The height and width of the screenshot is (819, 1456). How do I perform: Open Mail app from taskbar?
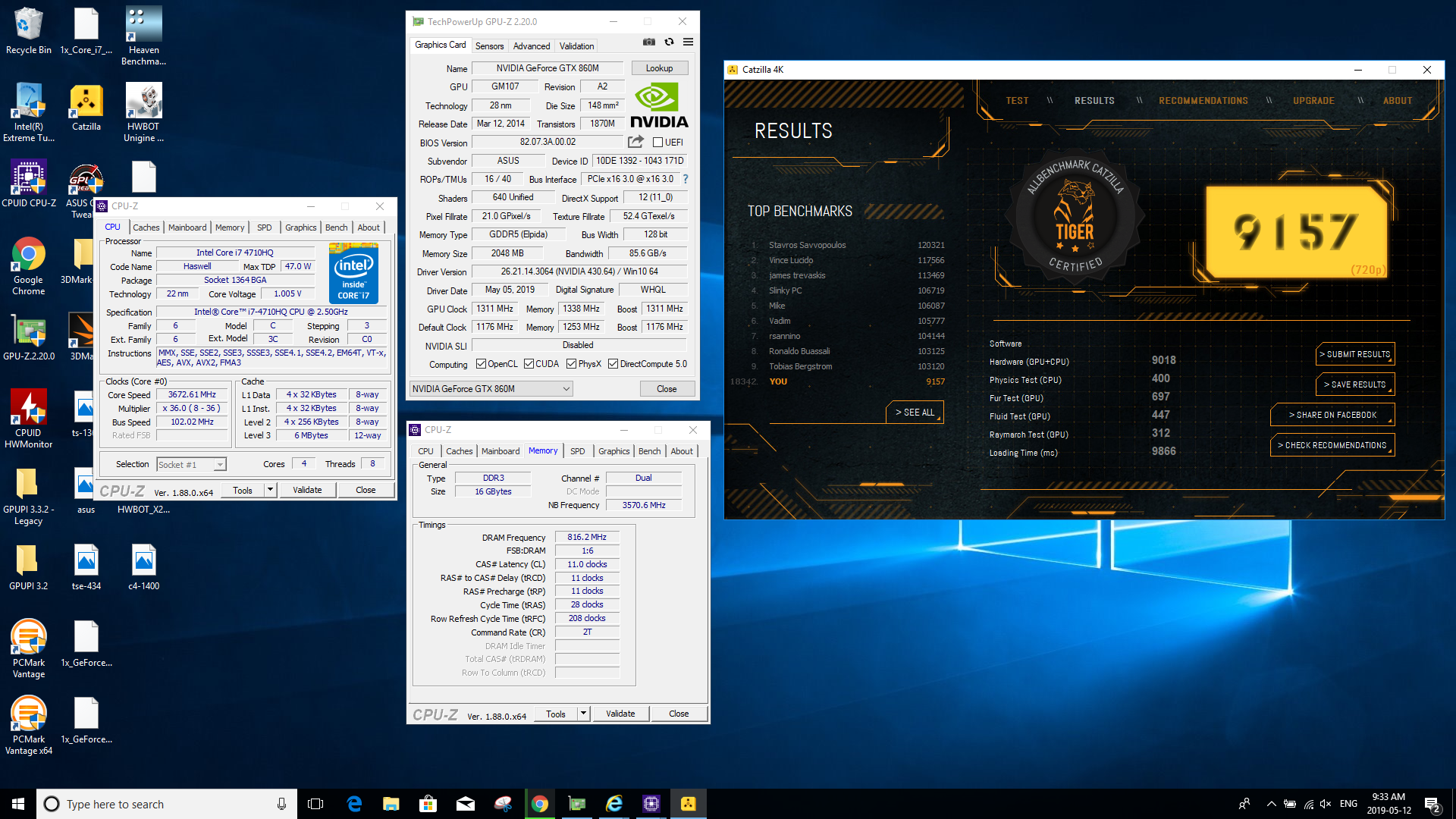465,804
